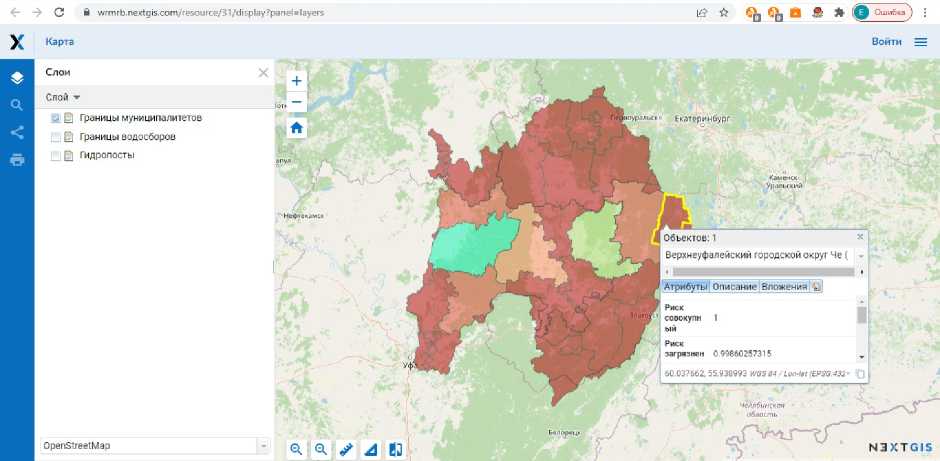940x461 pixels.
Task: Click the Войти login link
Action: tap(886, 42)
